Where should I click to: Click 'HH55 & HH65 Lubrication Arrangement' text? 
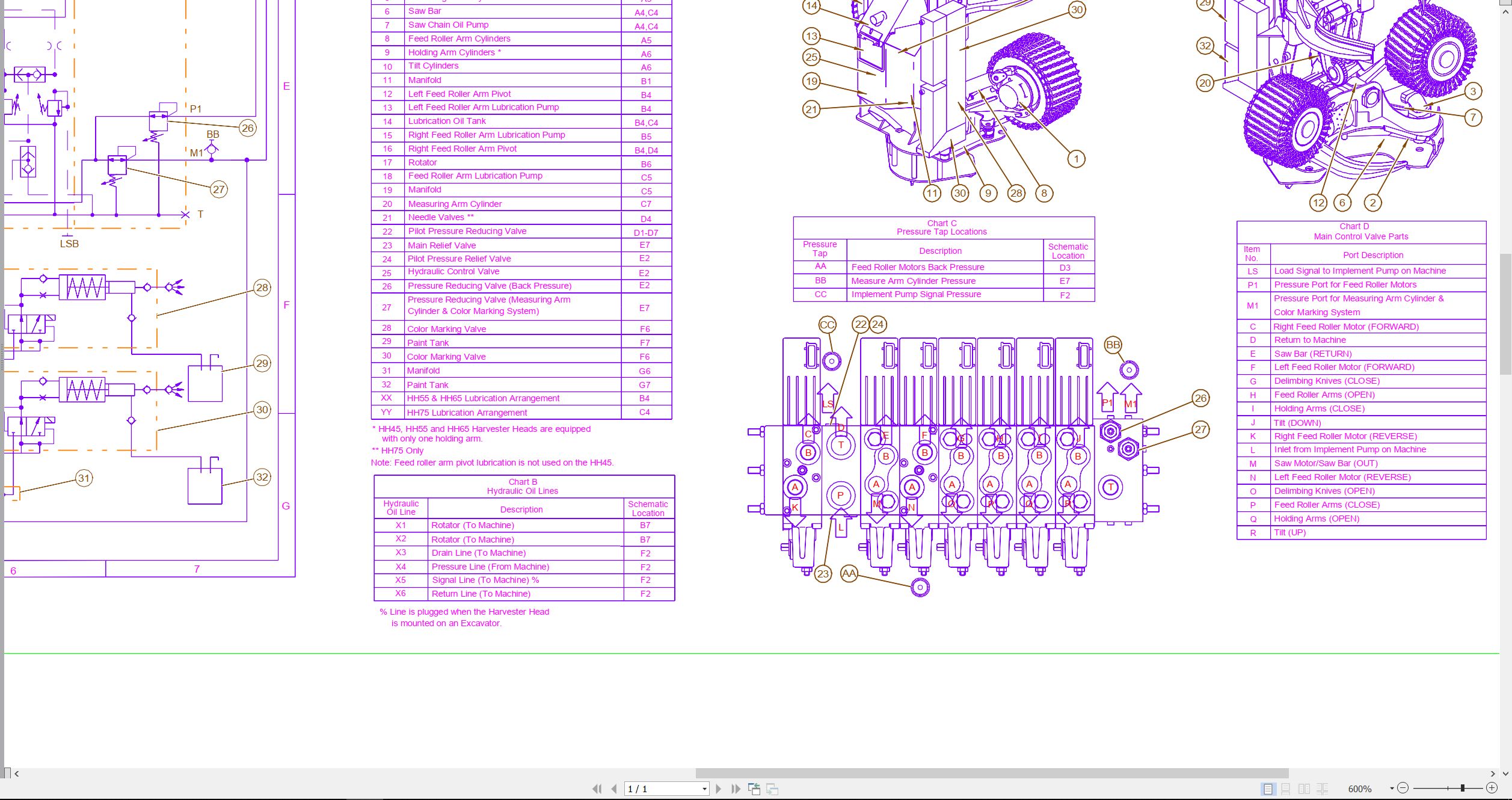[x=483, y=398]
